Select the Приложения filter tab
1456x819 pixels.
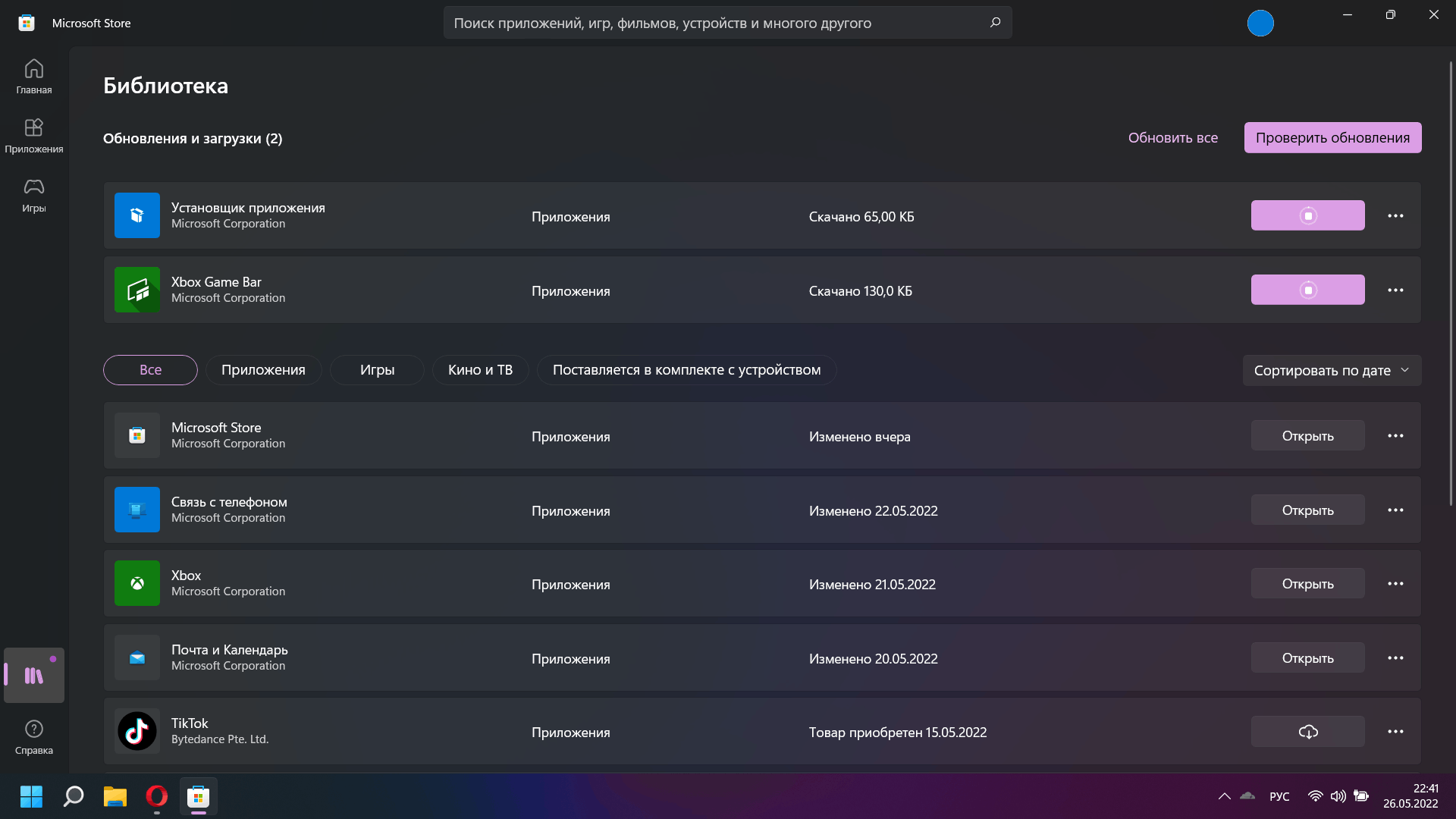point(263,370)
